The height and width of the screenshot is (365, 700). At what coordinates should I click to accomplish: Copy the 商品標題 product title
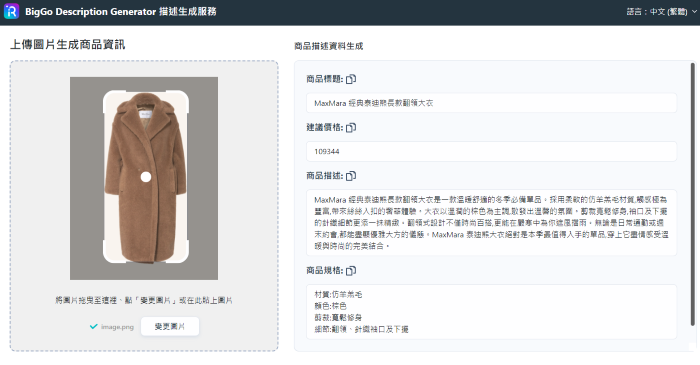[x=351, y=79]
